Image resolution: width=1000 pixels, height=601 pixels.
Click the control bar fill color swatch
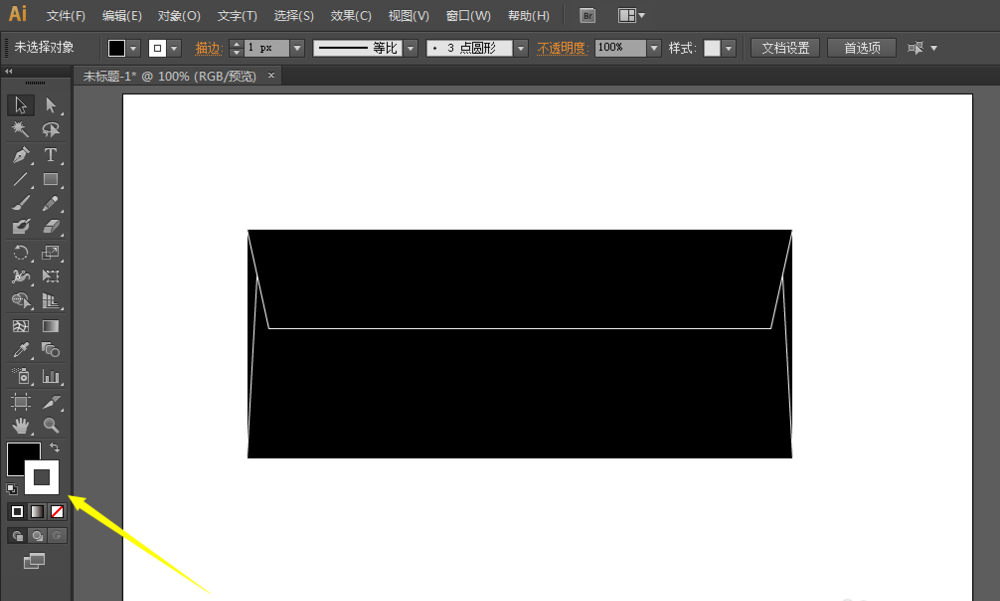point(117,48)
